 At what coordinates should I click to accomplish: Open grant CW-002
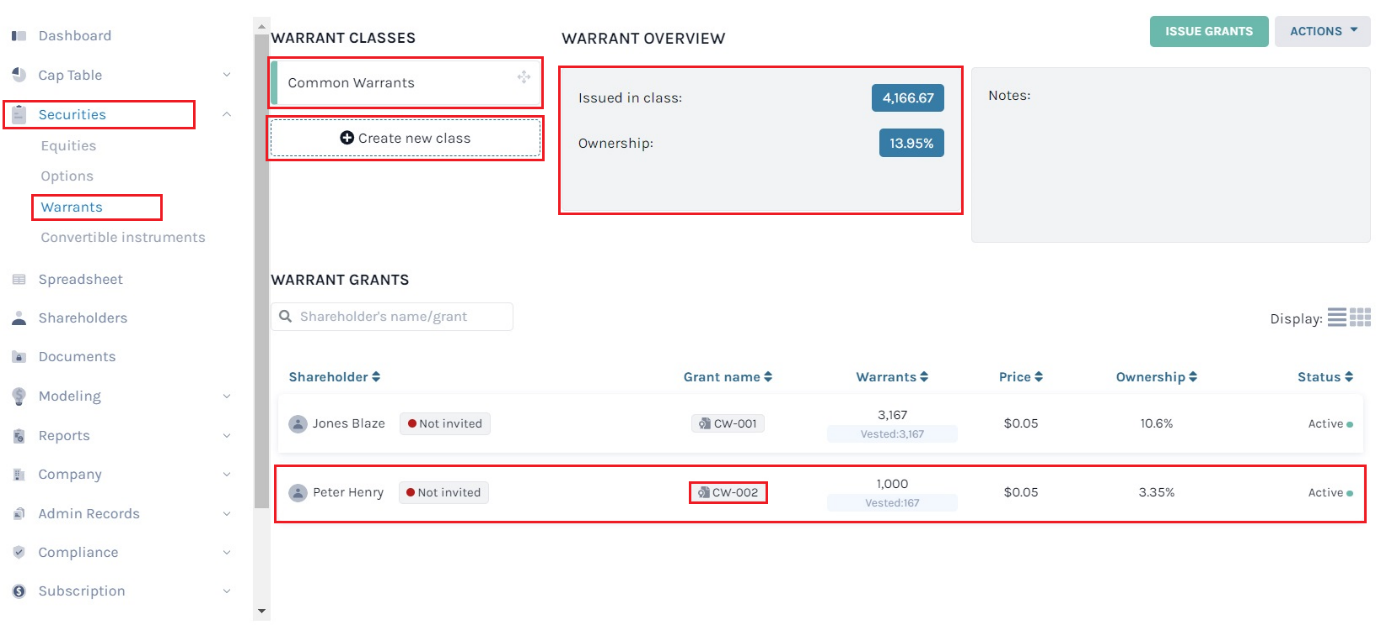click(728, 493)
